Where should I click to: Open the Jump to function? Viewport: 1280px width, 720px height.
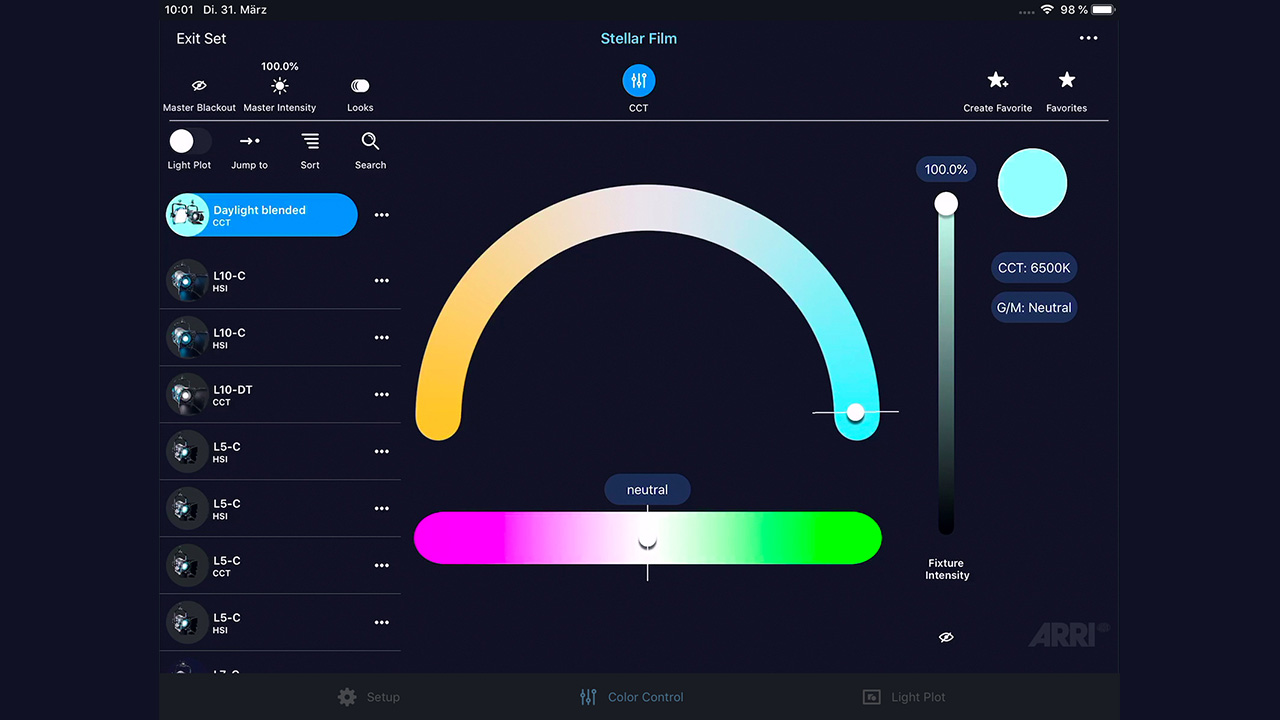249,142
